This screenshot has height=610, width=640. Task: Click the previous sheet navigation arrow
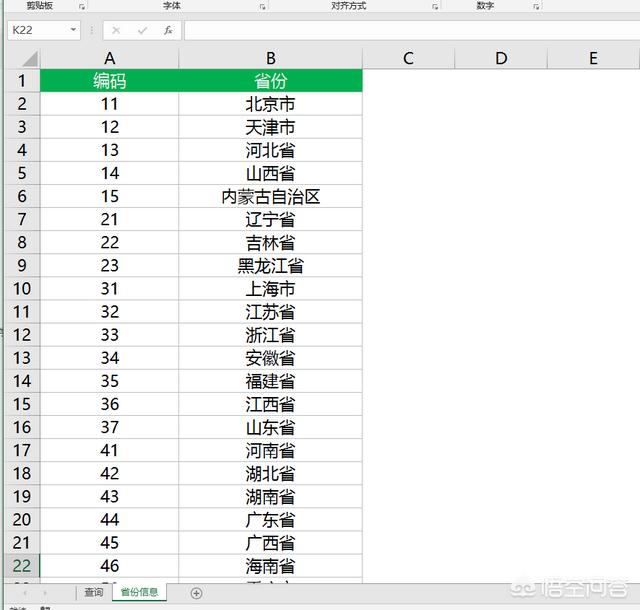(x=25, y=592)
